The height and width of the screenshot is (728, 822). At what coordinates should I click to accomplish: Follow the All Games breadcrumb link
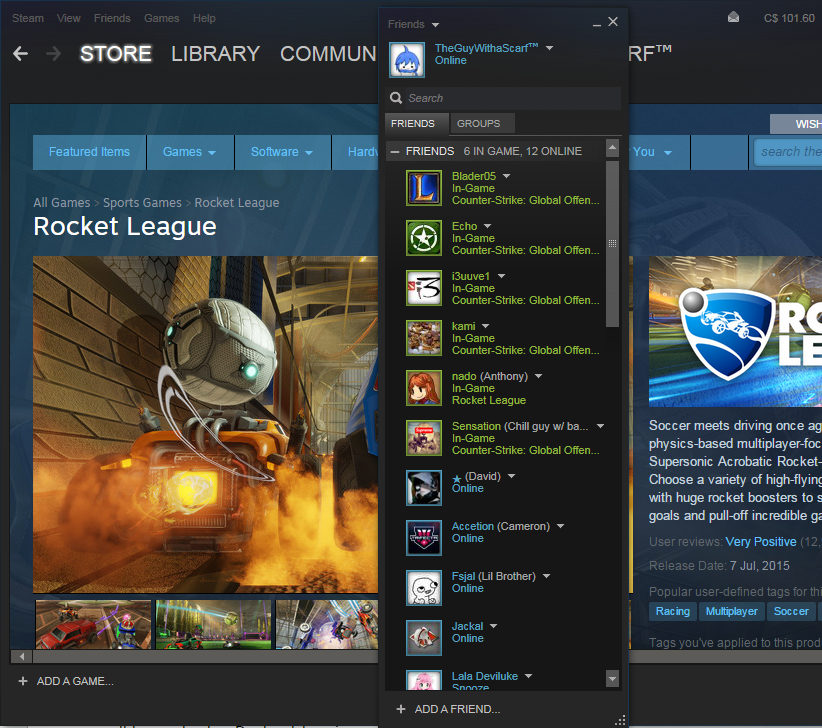[x=62, y=202]
